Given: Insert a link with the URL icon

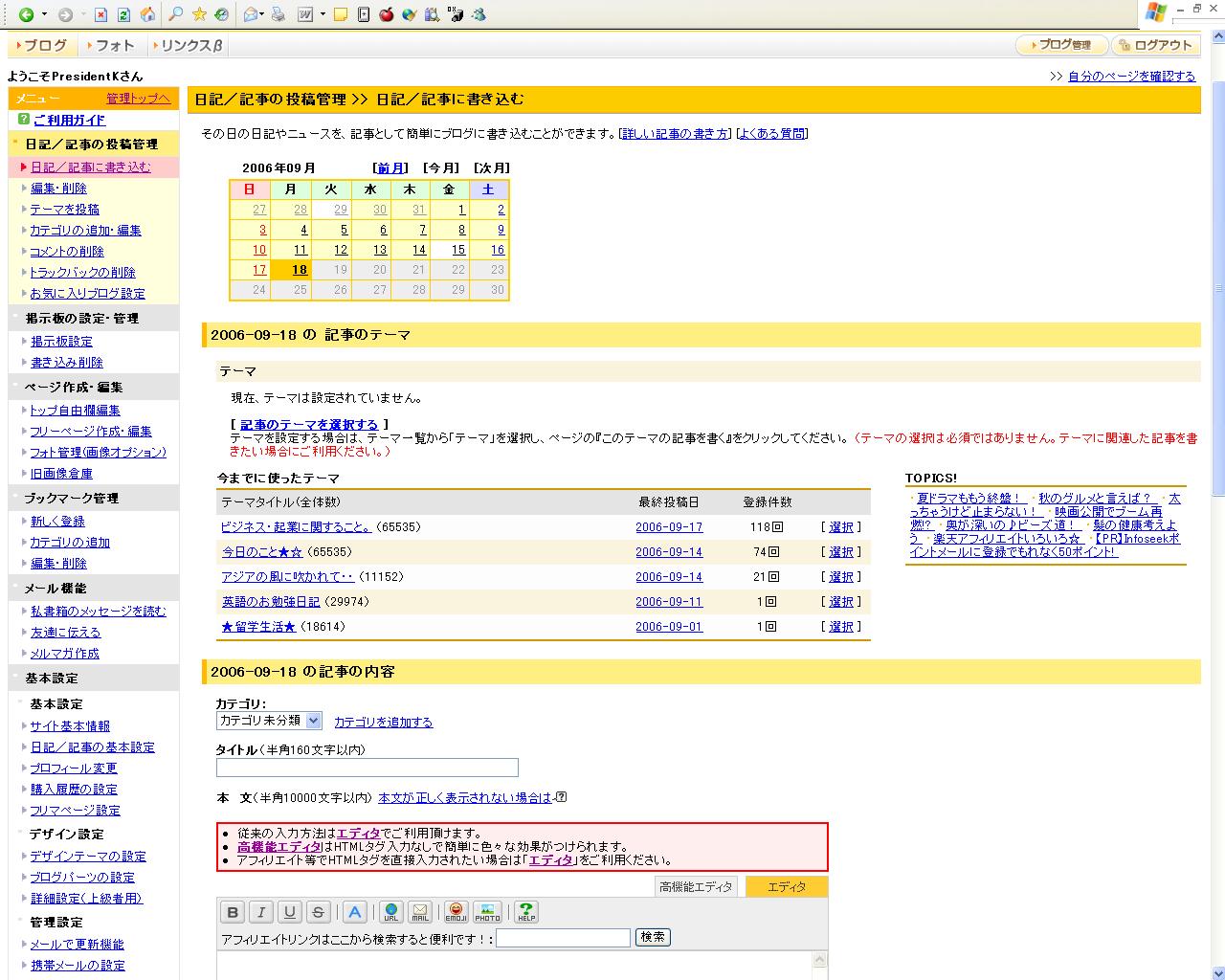Looking at the screenshot, I should point(390,912).
